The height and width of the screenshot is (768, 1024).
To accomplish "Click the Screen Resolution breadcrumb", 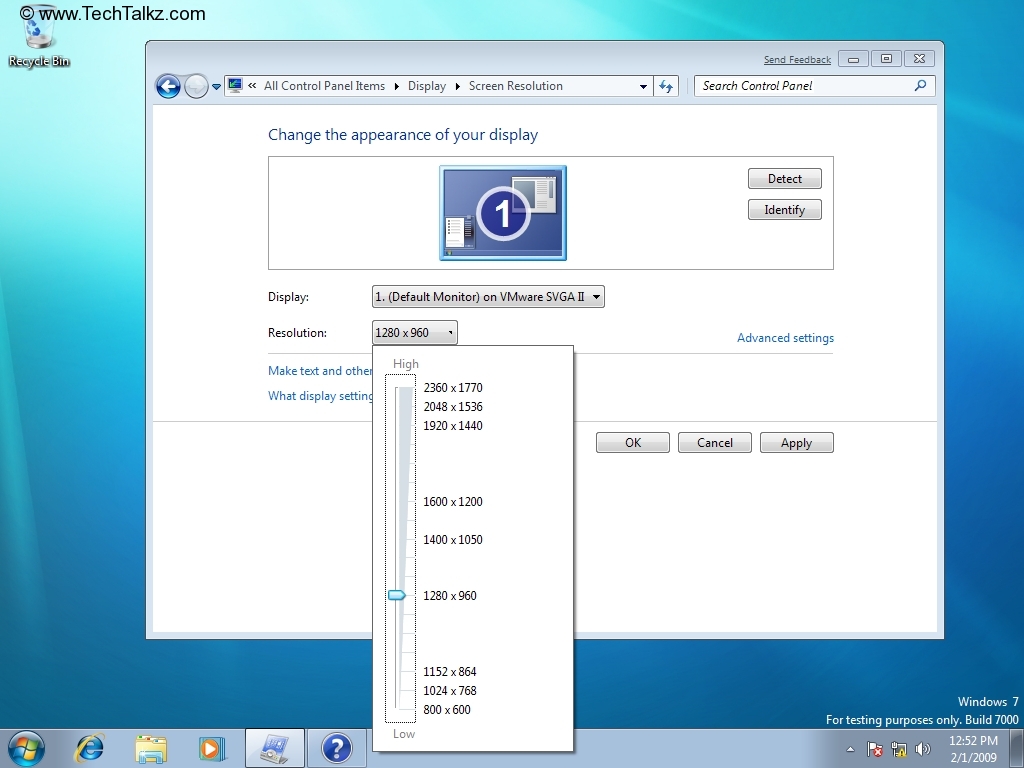I will point(515,86).
